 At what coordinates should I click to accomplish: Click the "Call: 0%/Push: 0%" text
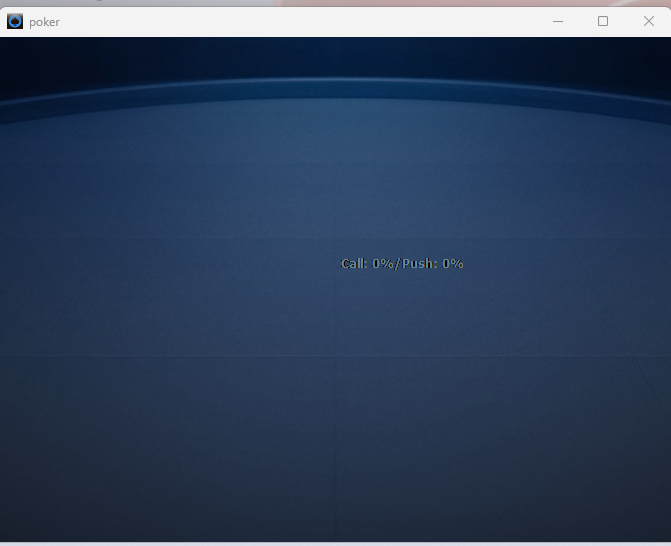[402, 264]
